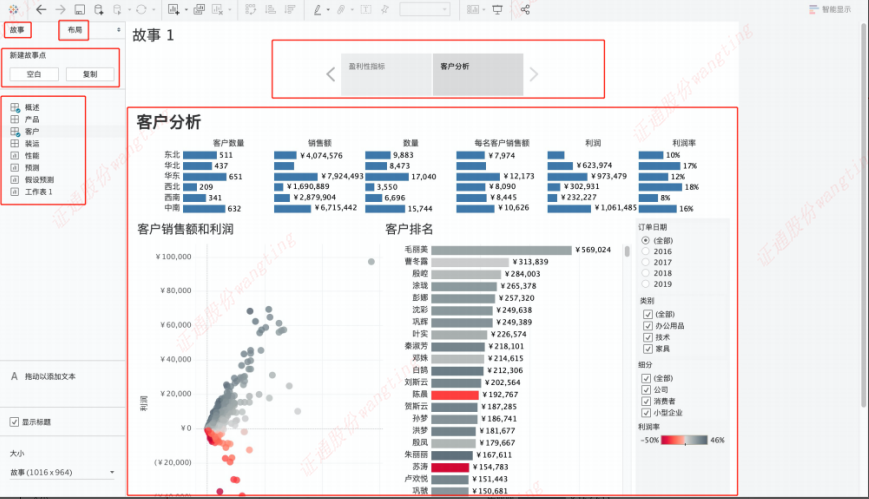Click the fix axes pin icon
The height and width of the screenshot is (499, 869).
385,9
